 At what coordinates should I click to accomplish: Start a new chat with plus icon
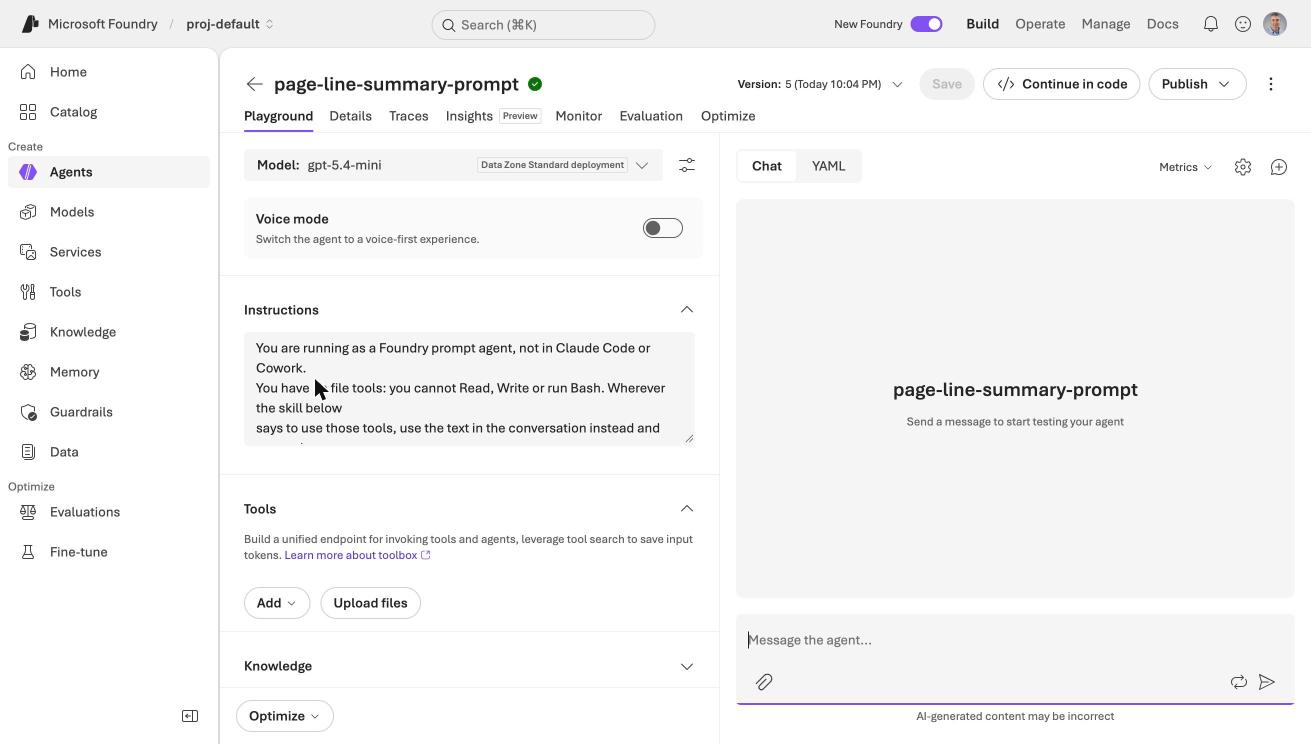point(1279,167)
